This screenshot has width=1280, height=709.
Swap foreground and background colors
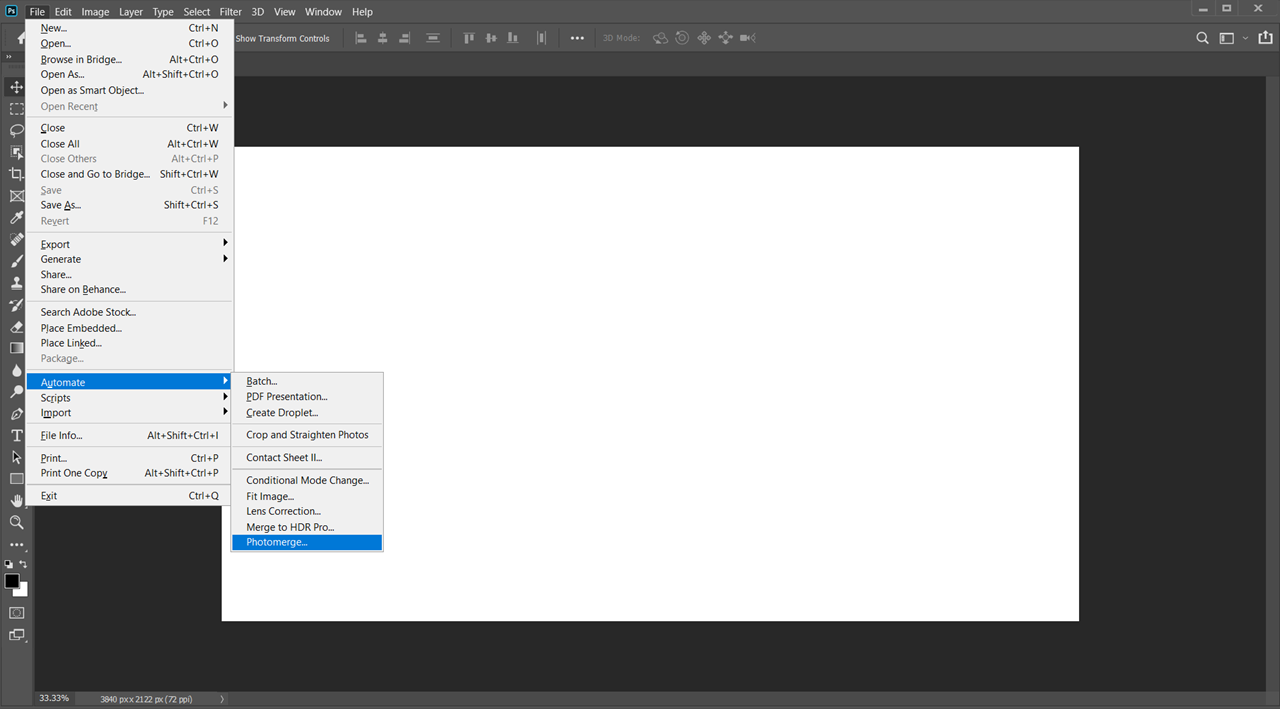[23, 564]
